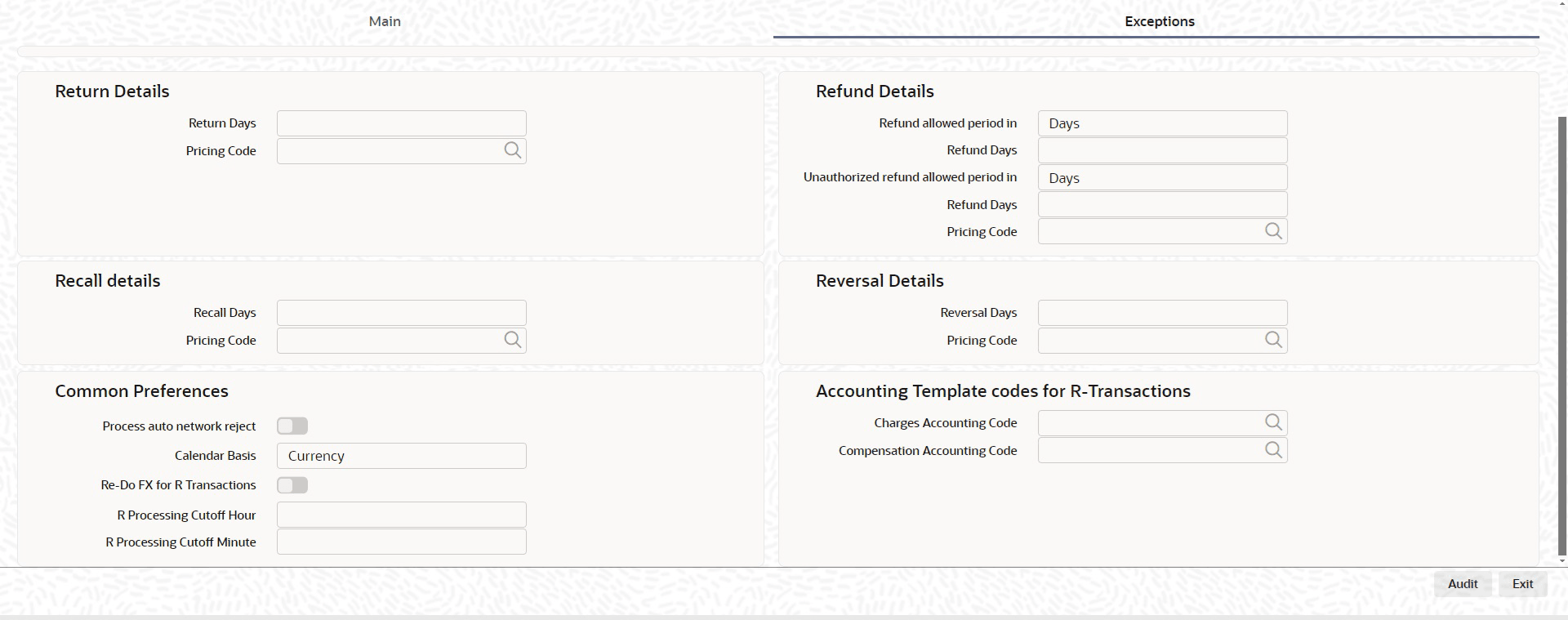The width and height of the screenshot is (1568, 620).
Task: Focus the Return Days field
Action: coord(401,123)
